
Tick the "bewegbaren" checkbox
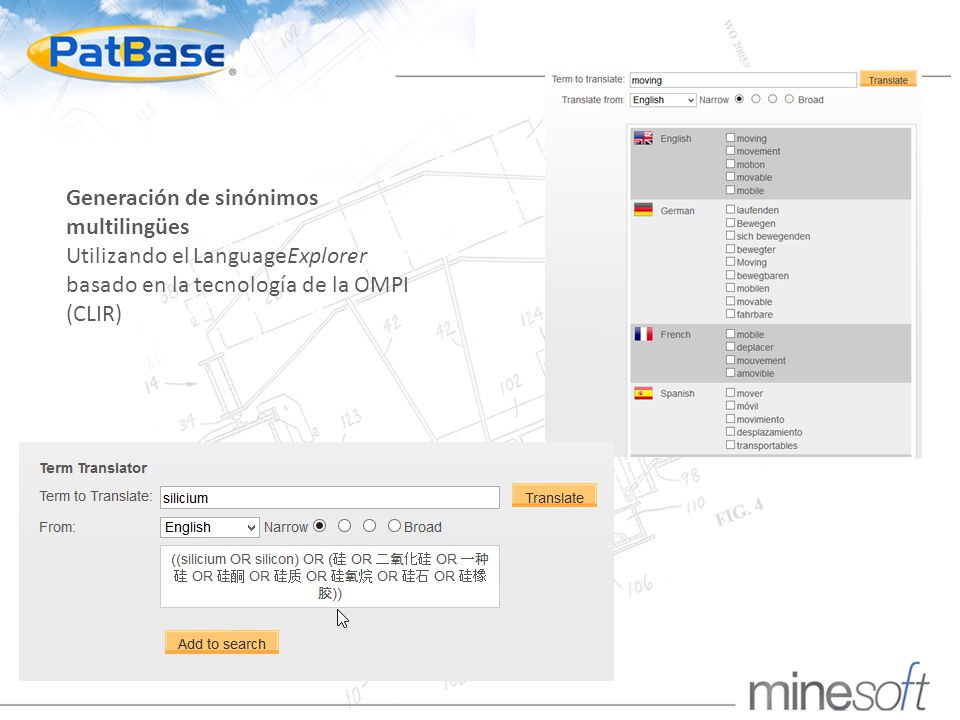(x=730, y=275)
